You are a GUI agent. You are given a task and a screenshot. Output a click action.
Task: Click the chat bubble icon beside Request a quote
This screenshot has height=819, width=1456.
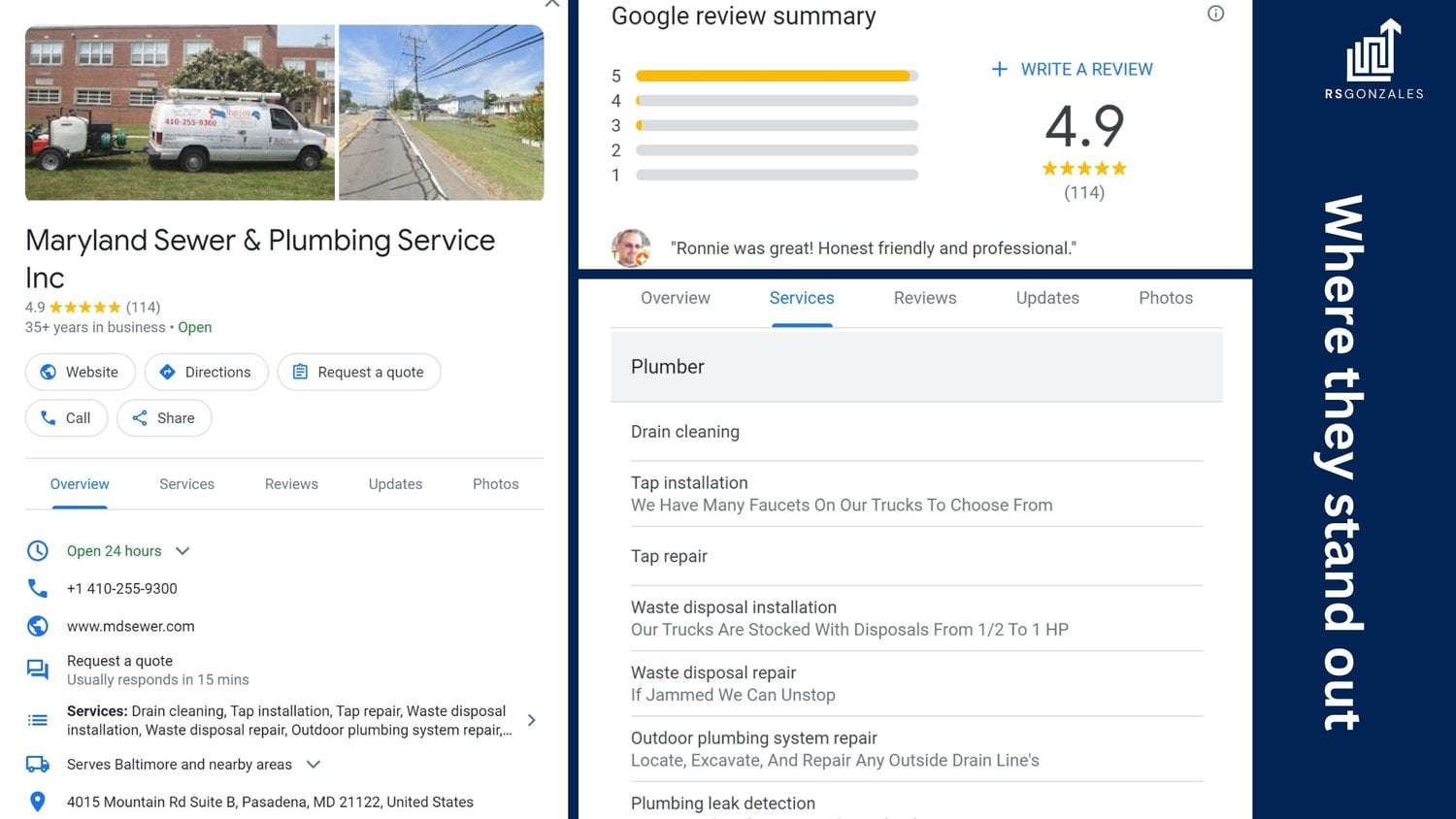coord(38,670)
